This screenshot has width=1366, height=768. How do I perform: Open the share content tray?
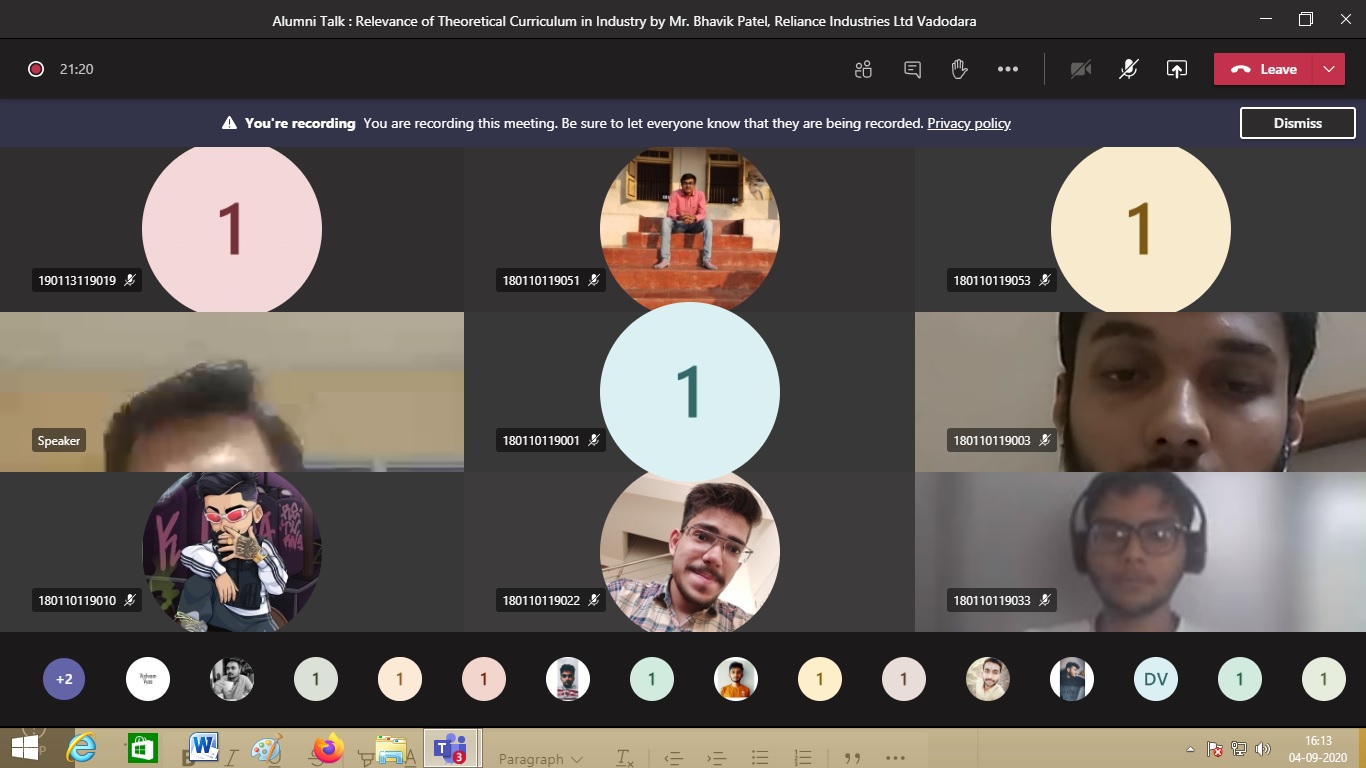pos(1177,69)
